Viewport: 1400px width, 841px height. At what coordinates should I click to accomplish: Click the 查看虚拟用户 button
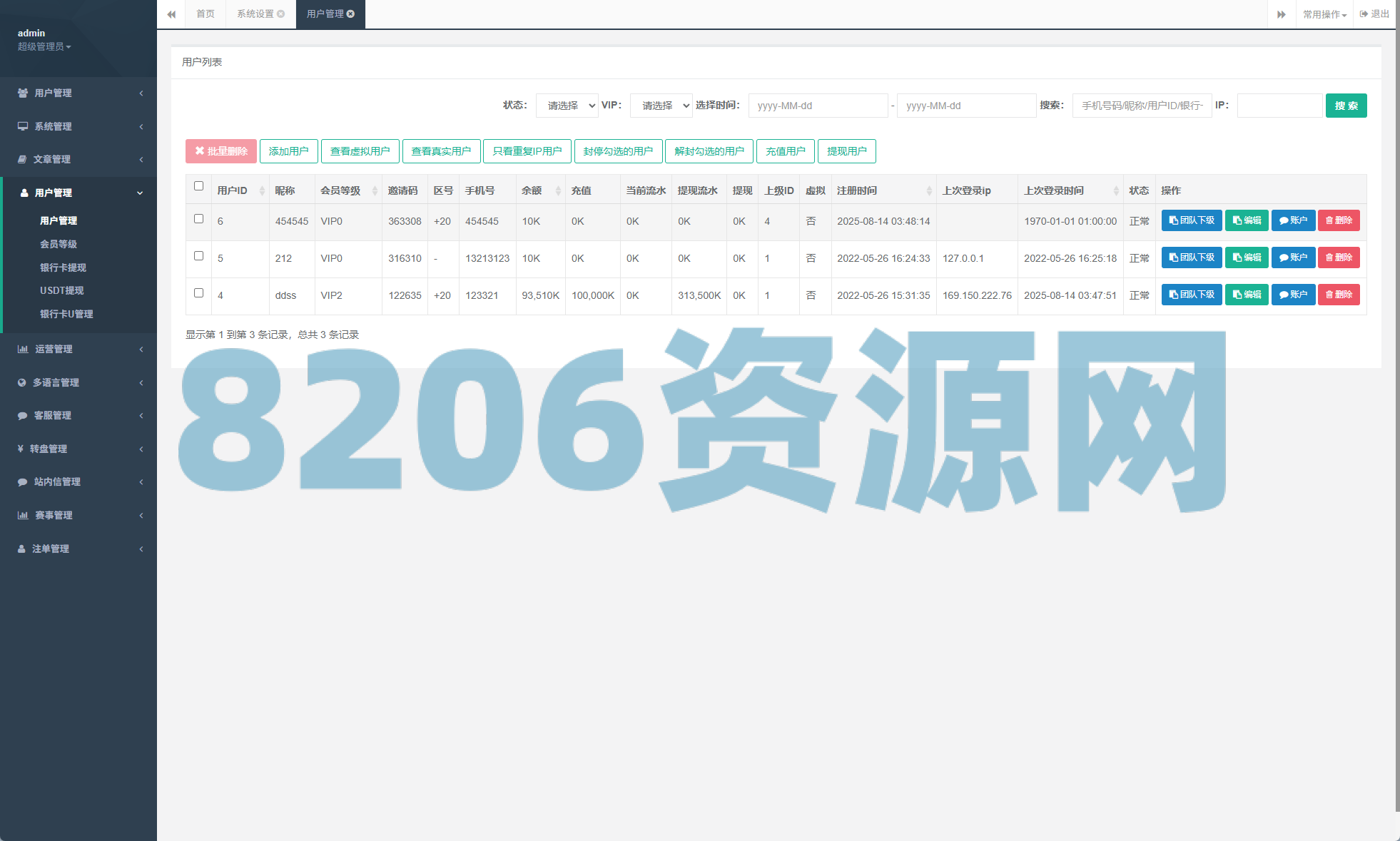click(x=360, y=151)
